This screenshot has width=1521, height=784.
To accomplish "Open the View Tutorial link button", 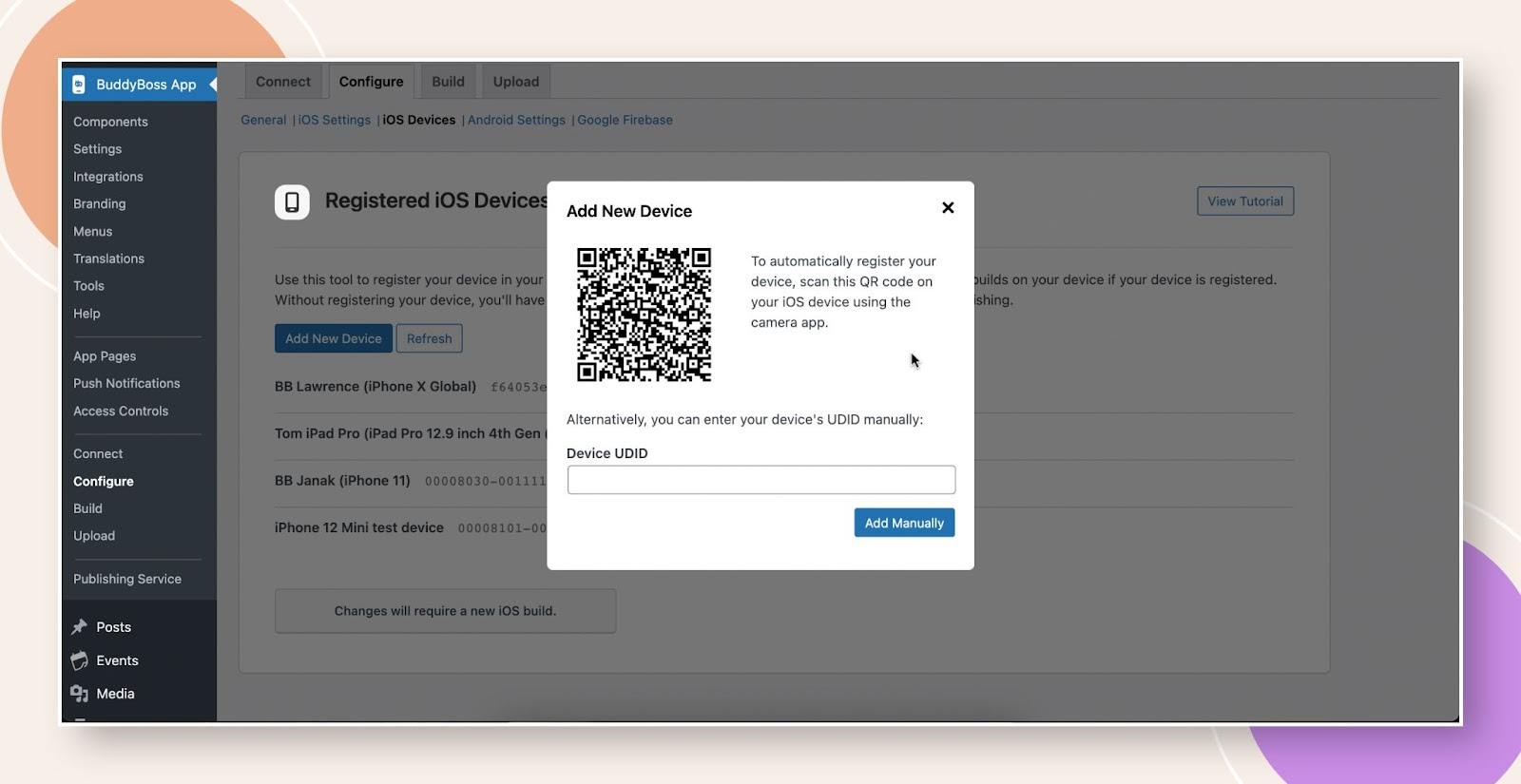I will coord(1245,201).
